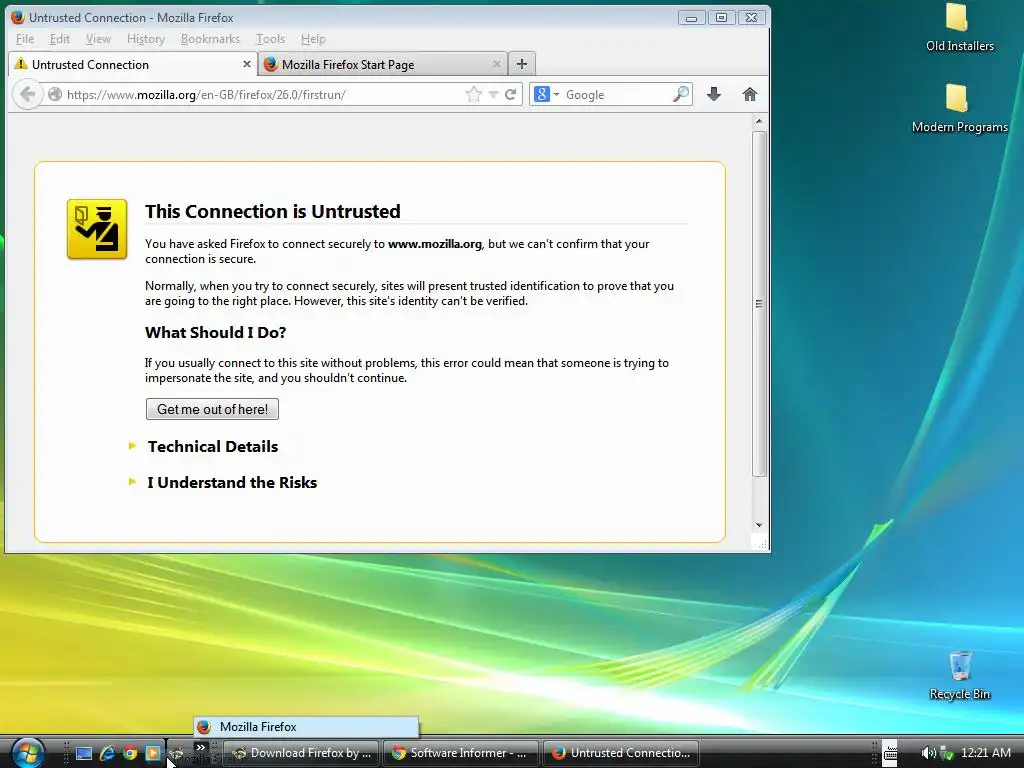
Task: Select the Recycle Bin icon
Action: pos(959,676)
